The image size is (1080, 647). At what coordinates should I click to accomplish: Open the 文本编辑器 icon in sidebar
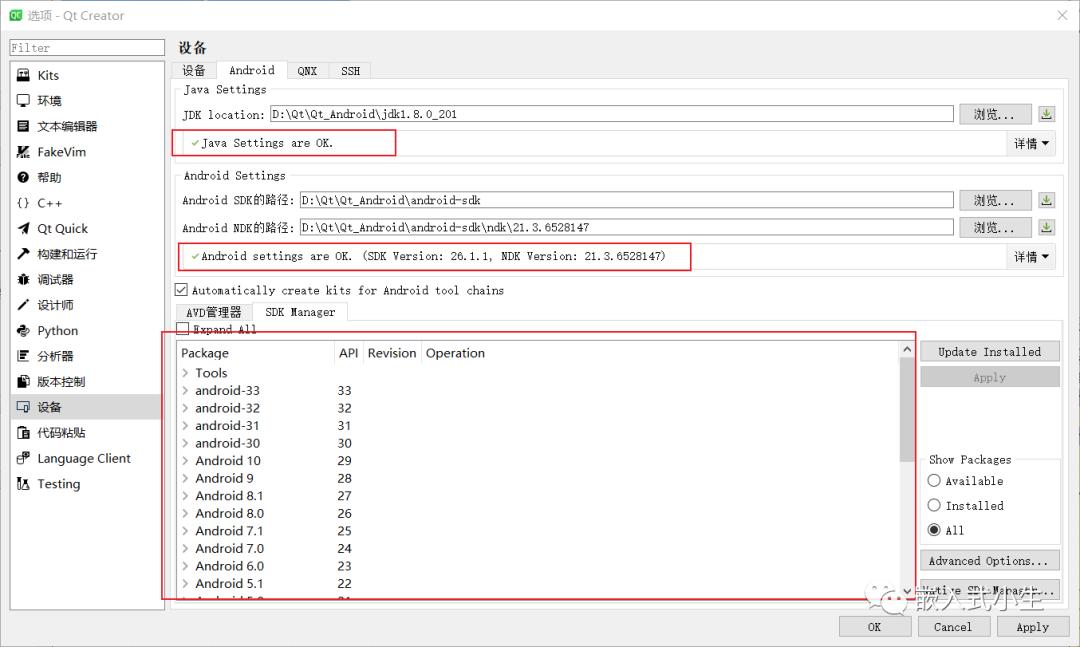pos(23,126)
